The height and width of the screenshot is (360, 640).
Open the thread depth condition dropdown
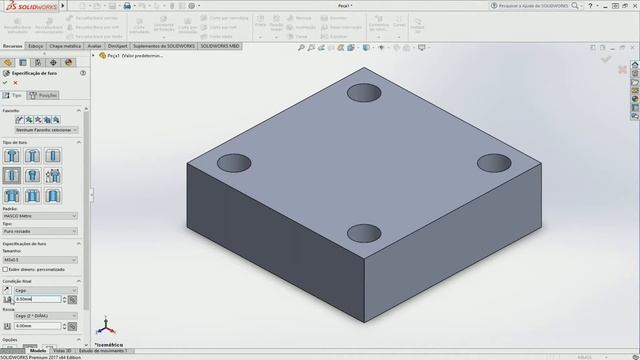(x=46, y=316)
